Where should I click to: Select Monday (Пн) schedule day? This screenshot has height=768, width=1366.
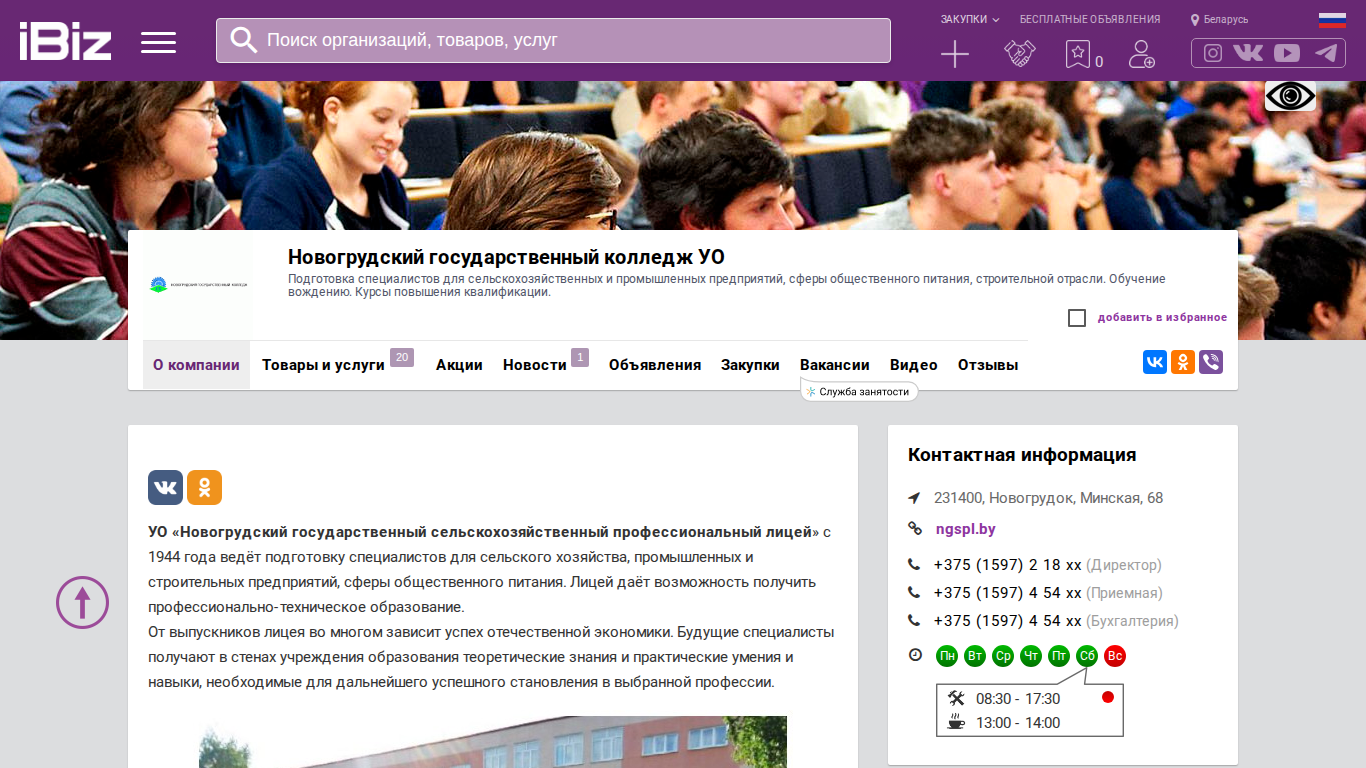tap(947, 656)
